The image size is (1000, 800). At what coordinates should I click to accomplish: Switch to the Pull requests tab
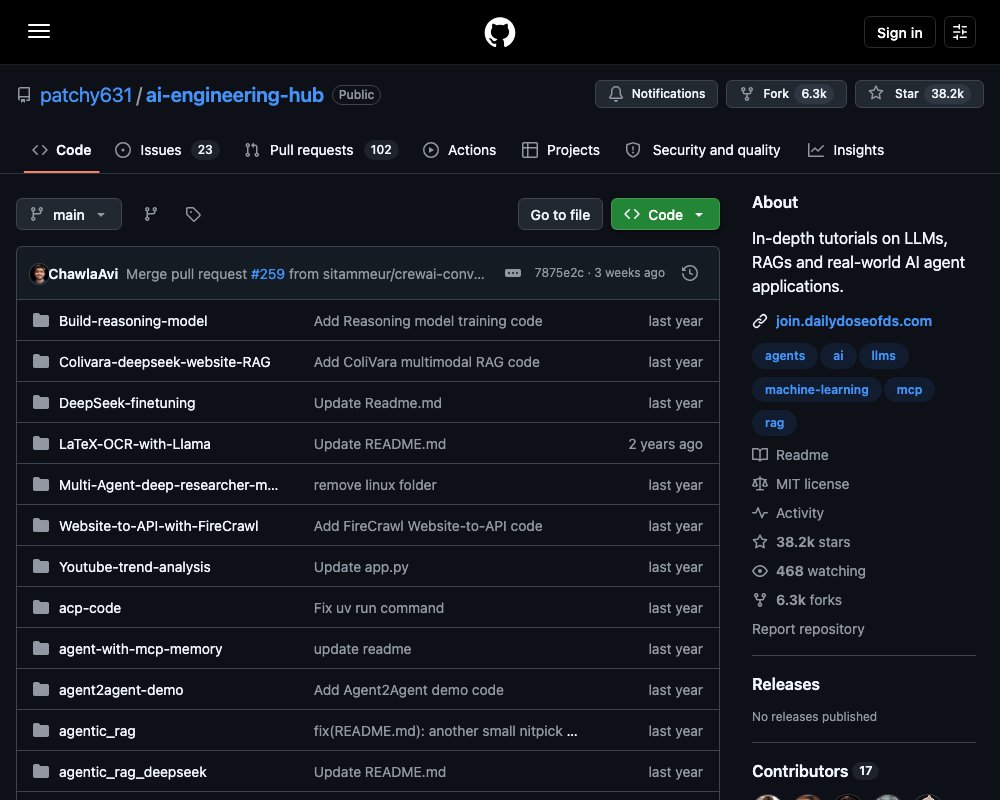(321, 150)
